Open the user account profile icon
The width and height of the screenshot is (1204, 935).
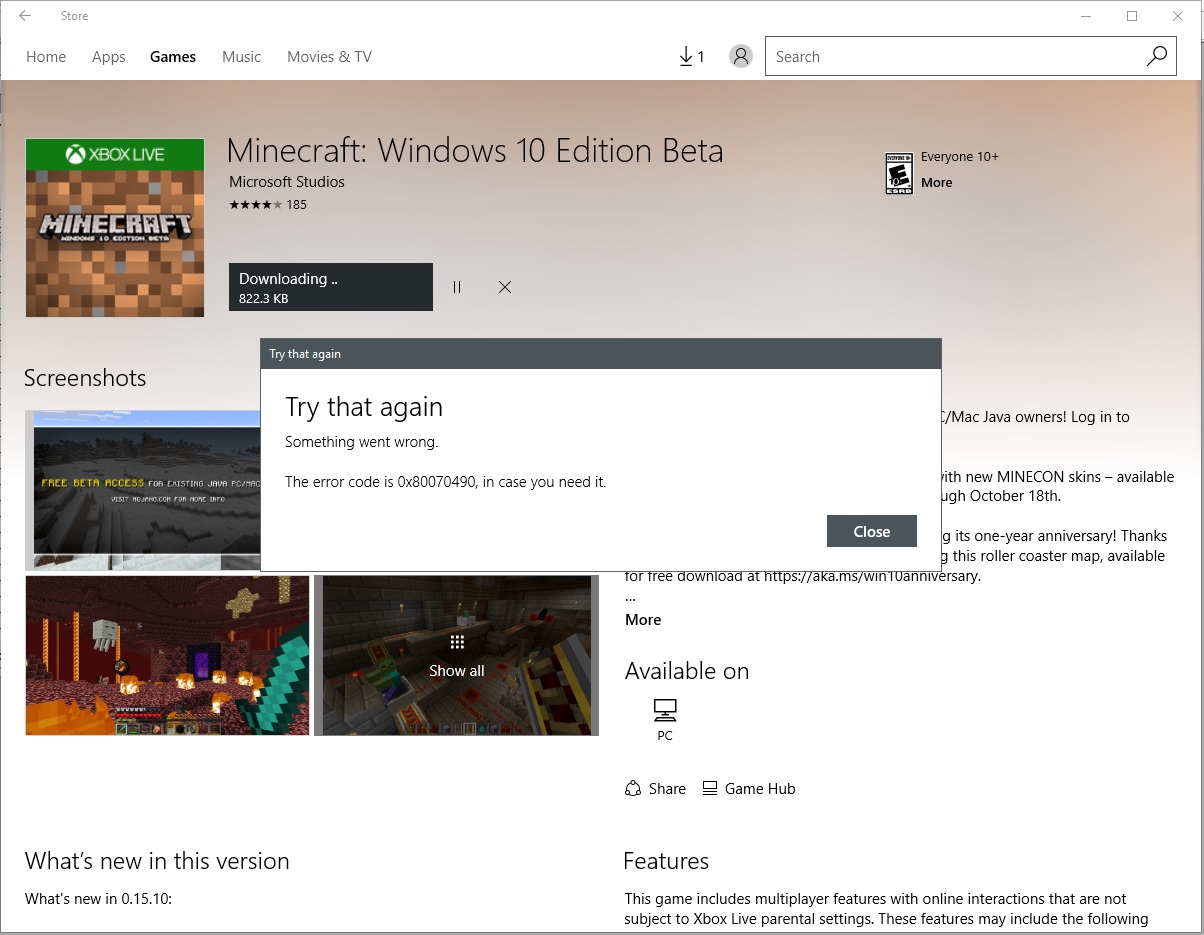click(x=740, y=57)
